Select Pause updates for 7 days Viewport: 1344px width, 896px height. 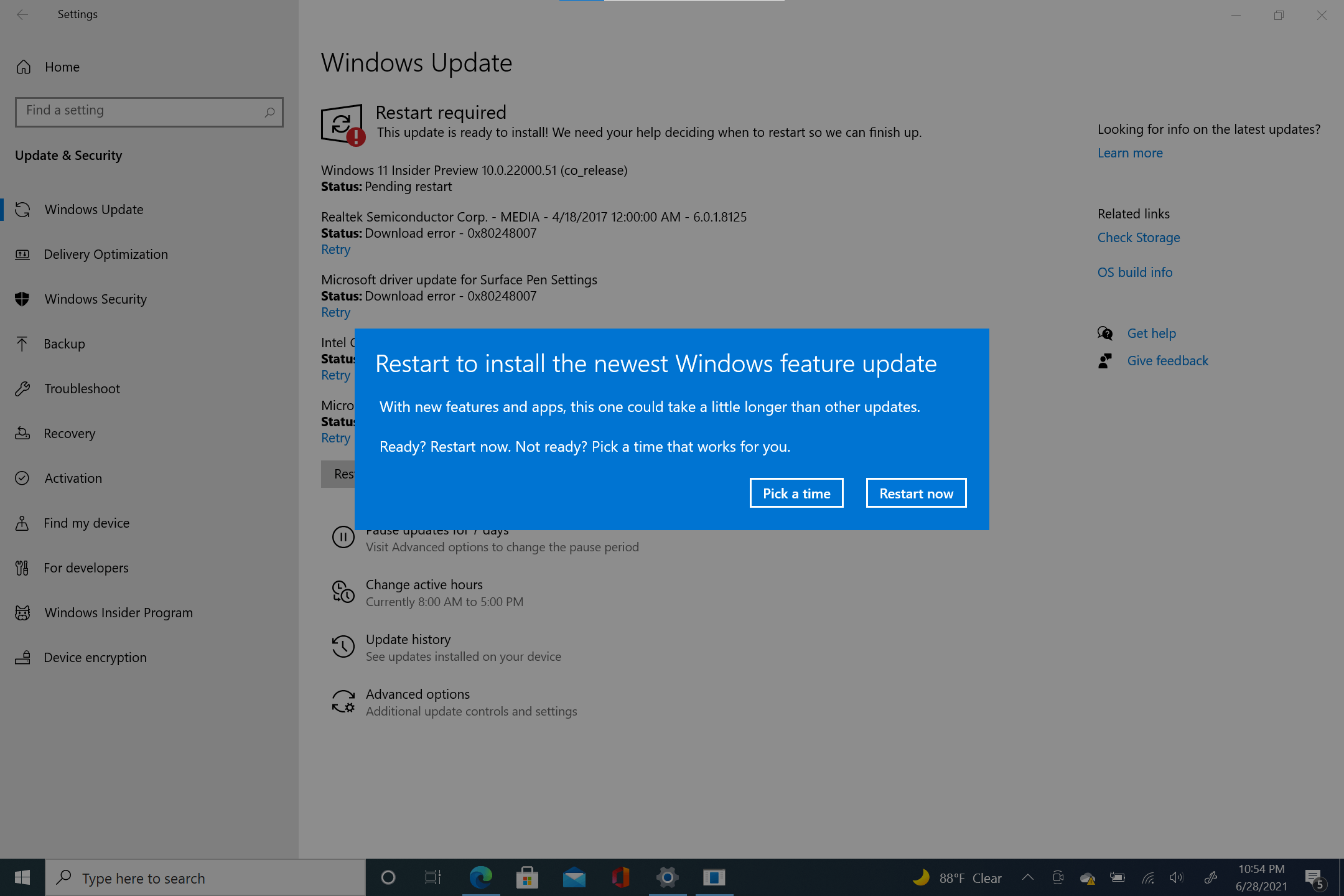tap(437, 528)
